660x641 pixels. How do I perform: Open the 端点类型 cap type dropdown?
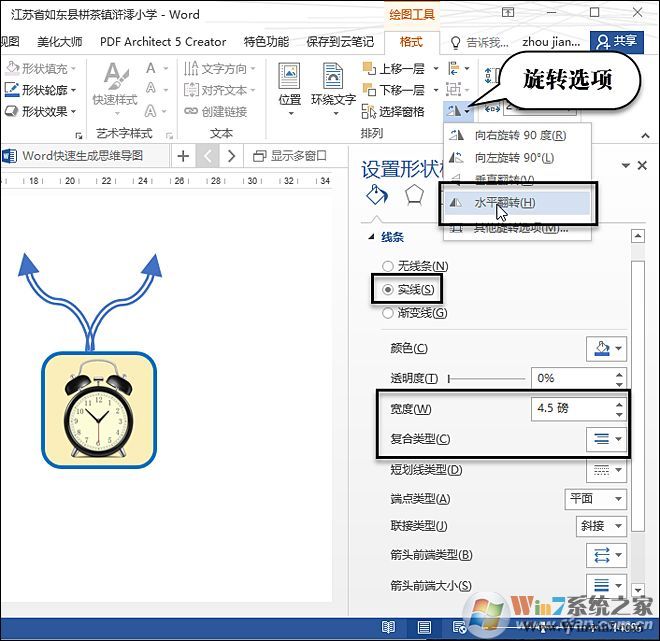coord(595,498)
